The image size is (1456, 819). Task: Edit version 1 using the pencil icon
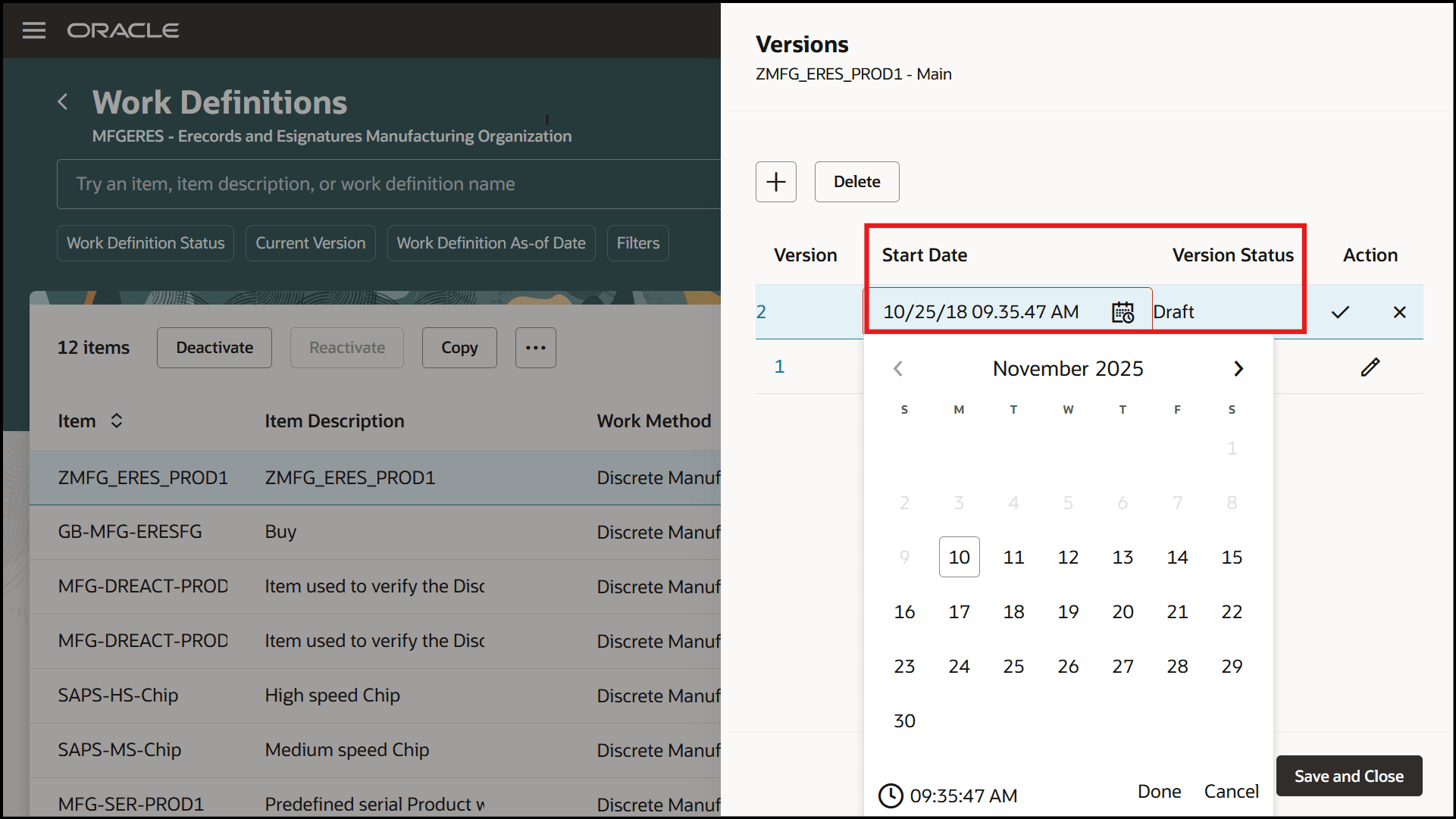[1370, 367]
